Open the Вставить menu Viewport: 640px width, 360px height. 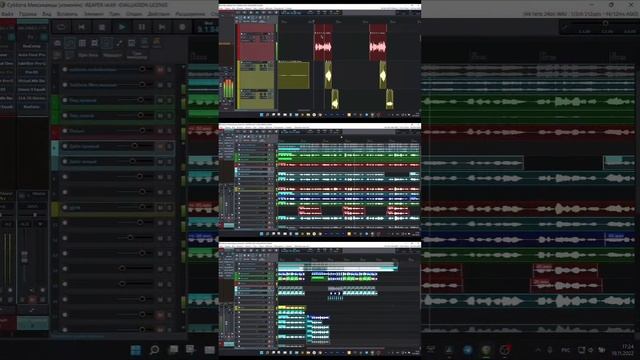tap(67, 14)
